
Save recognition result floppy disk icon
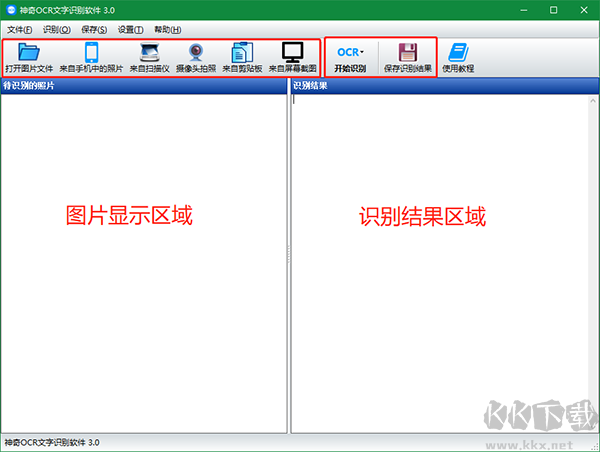[408, 52]
